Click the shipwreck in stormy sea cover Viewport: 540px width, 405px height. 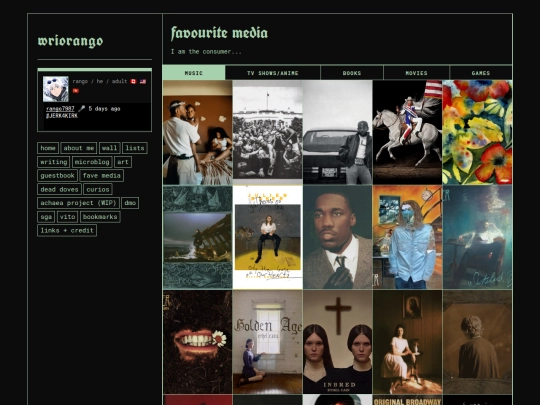point(198,237)
